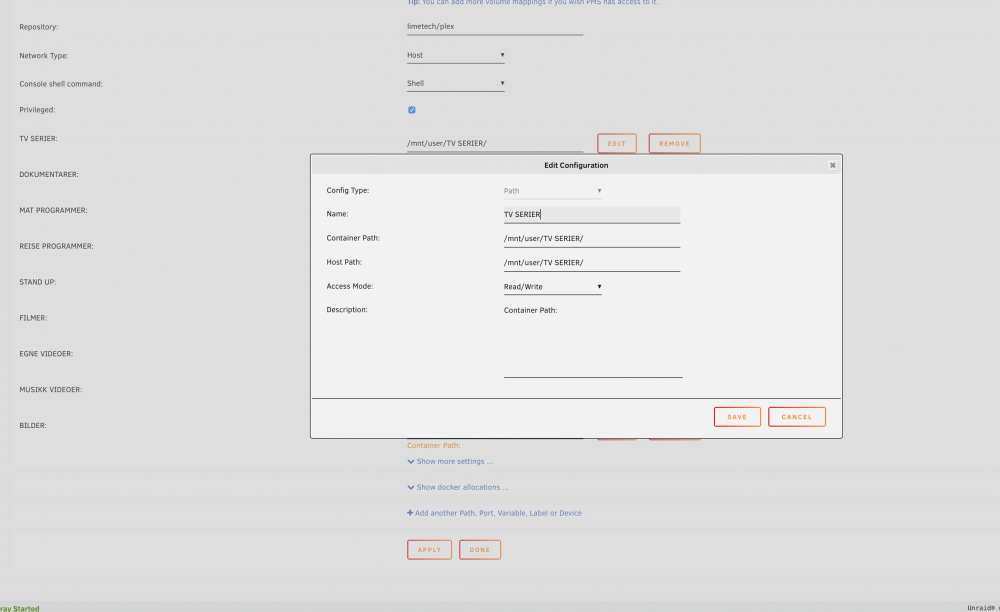Open the Config Type dropdown
The height and width of the screenshot is (612, 1000).
pos(552,191)
